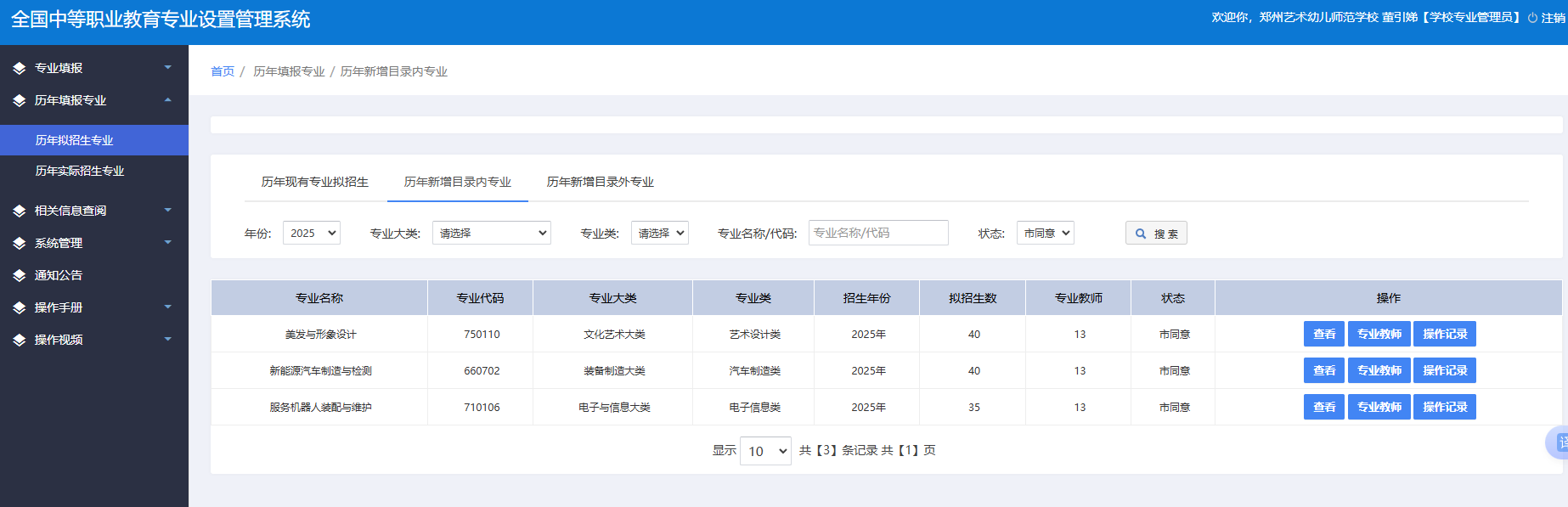Click 查看 for 美发与形象设计 row

coord(1323,334)
